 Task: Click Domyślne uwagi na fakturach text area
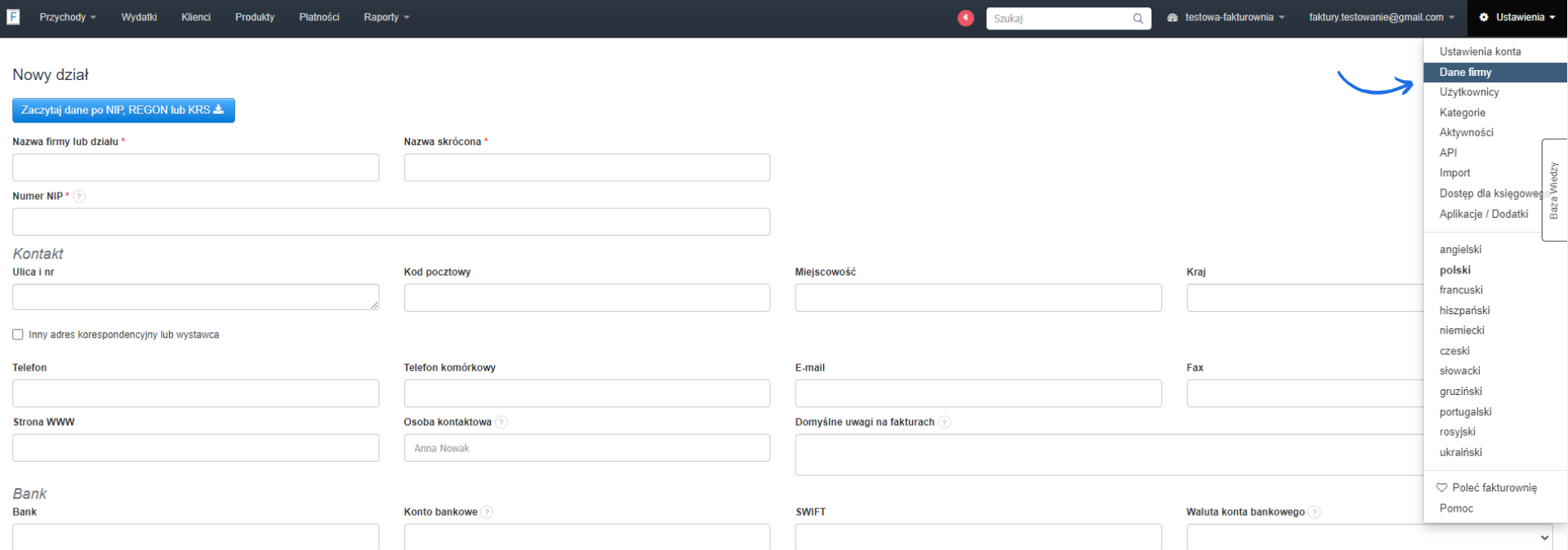point(1109,455)
